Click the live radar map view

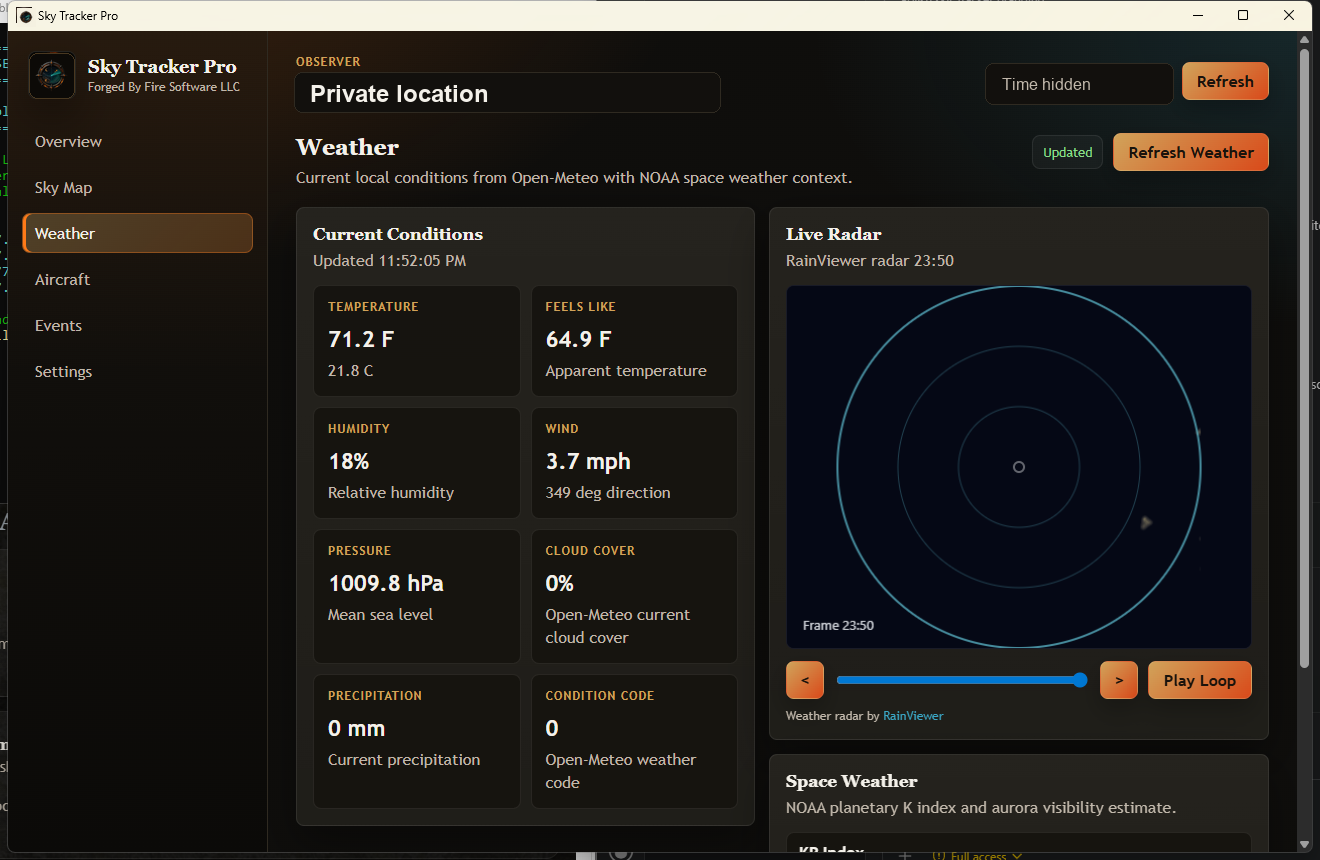pyautogui.click(x=1019, y=467)
